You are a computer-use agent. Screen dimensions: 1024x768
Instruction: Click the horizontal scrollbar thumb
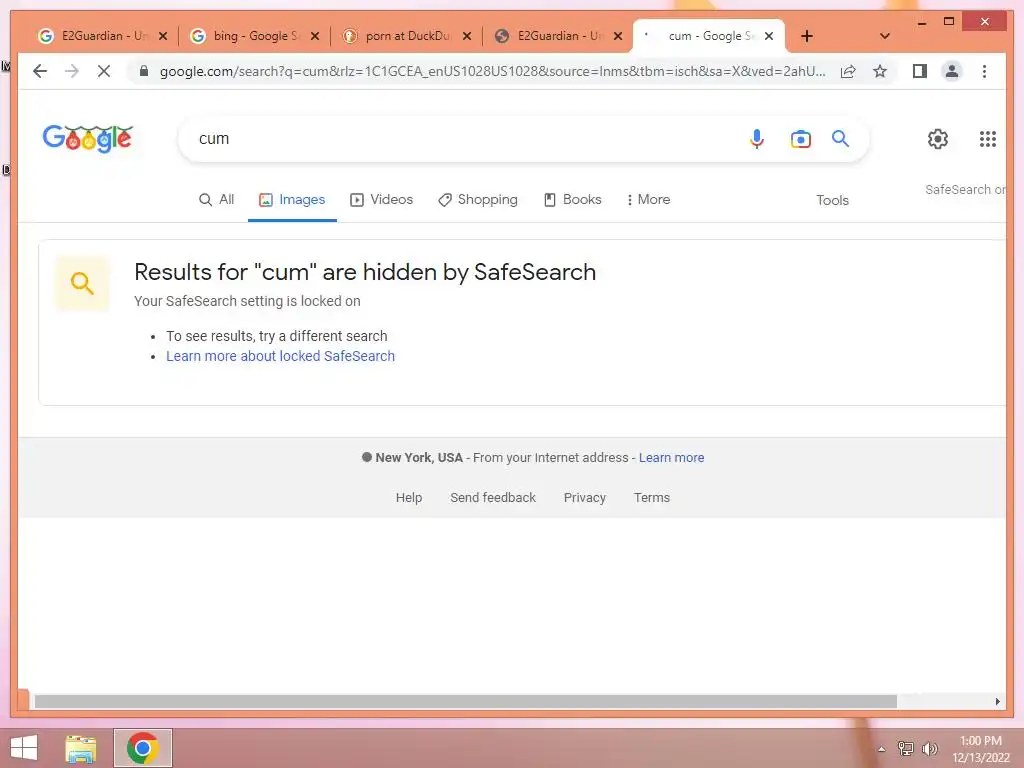tap(466, 701)
